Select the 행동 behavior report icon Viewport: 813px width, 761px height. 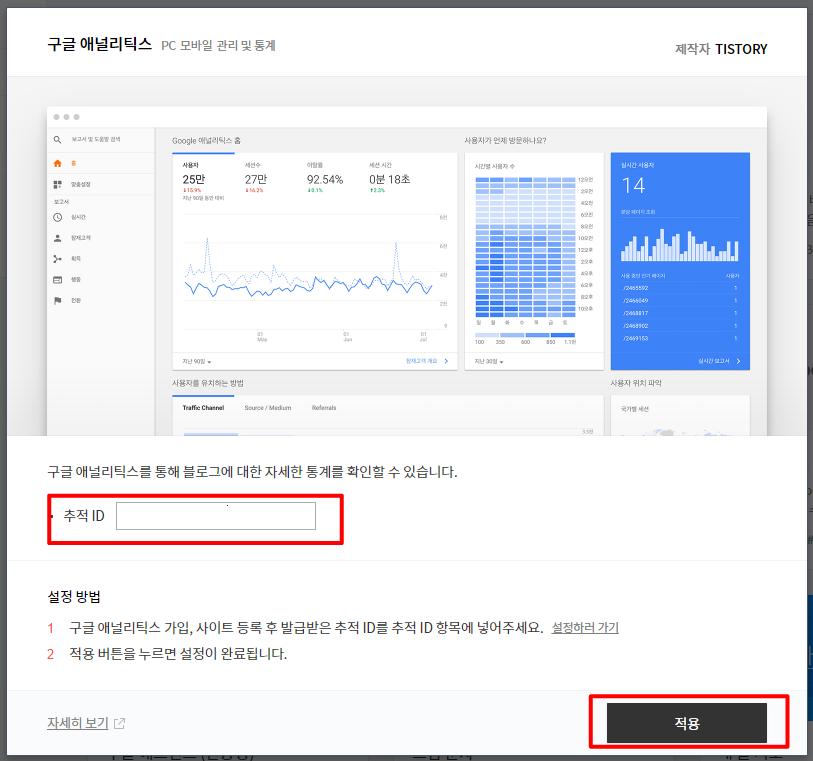coord(57,280)
